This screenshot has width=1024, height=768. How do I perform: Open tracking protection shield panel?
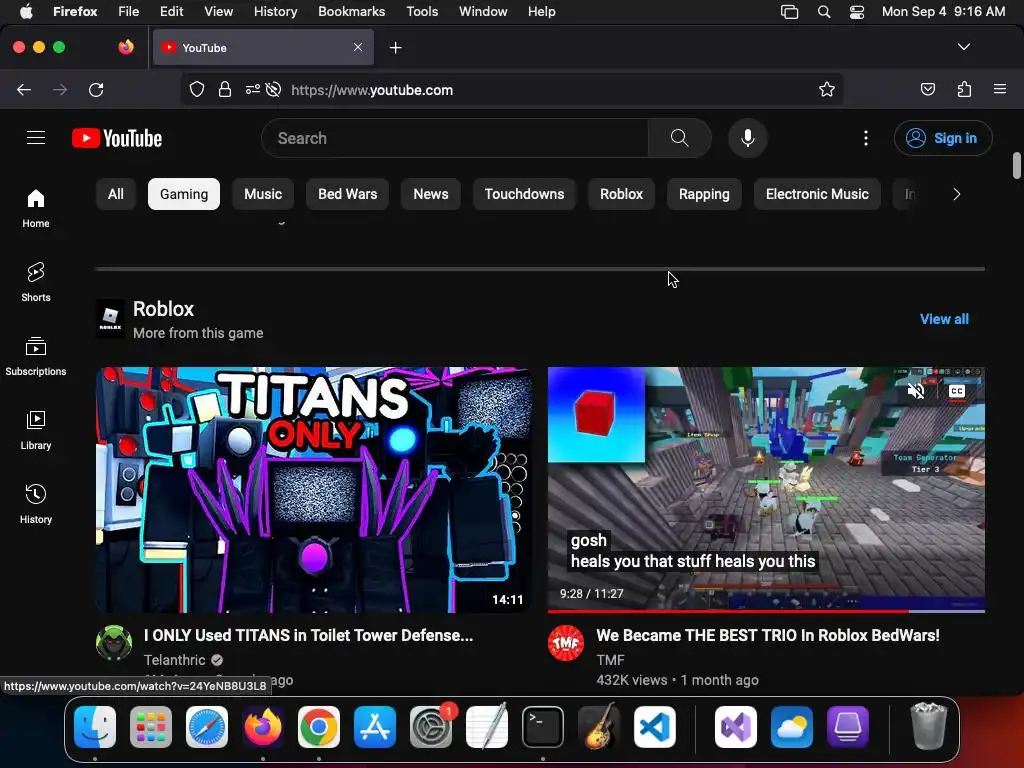[x=197, y=89]
